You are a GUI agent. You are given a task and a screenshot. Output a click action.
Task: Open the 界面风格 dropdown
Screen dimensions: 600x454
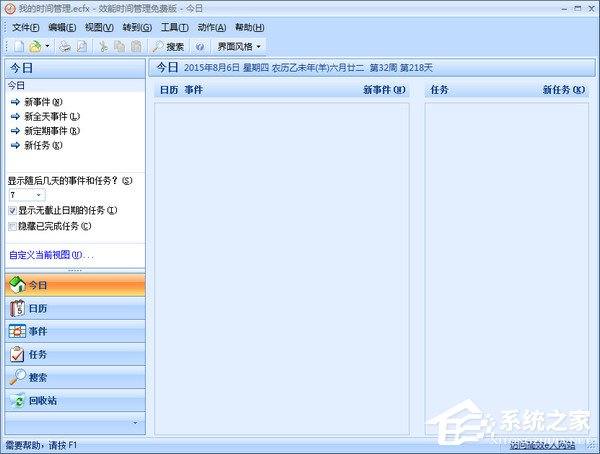coord(239,47)
